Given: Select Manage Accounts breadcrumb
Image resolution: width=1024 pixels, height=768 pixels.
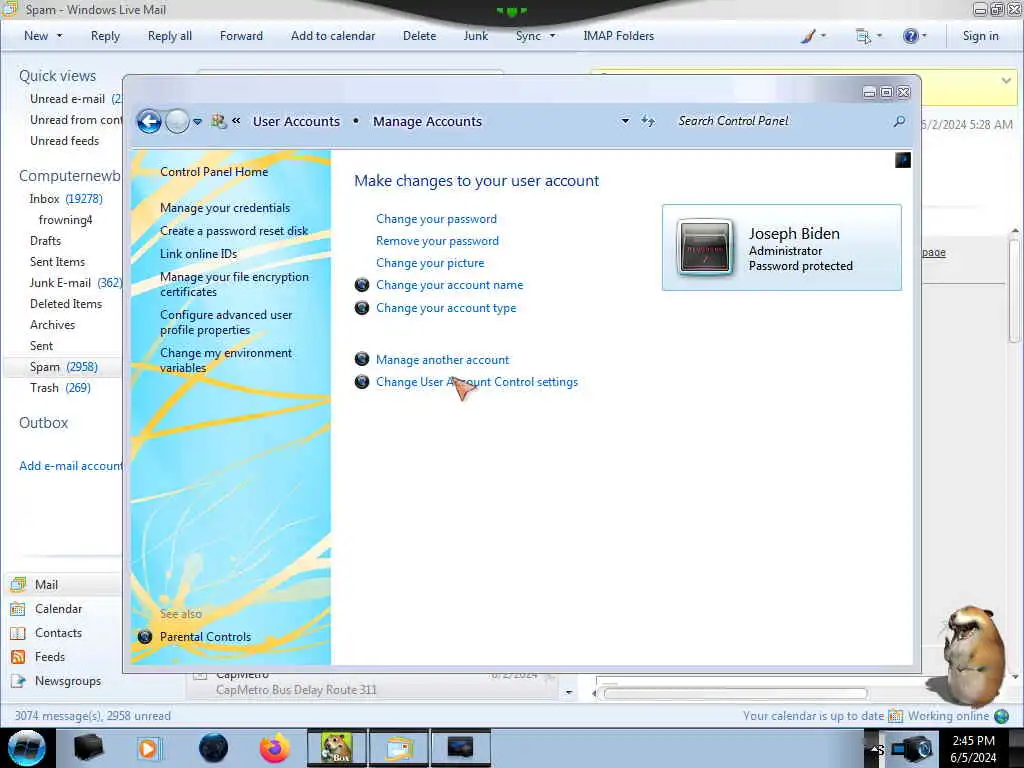Looking at the screenshot, I should click(427, 121).
